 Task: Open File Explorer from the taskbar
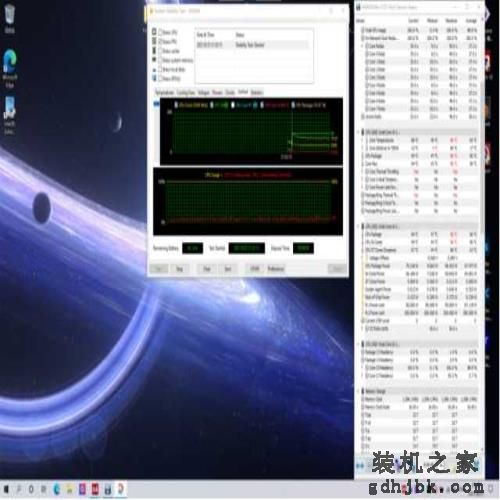click(69, 489)
